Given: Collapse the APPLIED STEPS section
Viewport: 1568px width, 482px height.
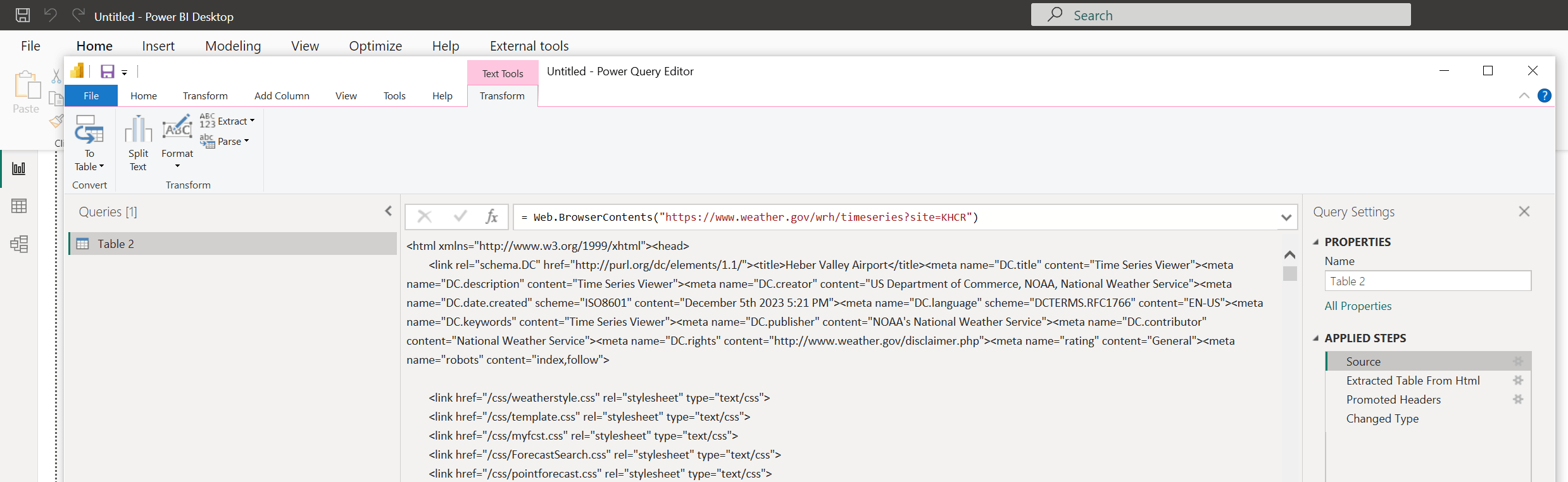Looking at the screenshot, I should pos(1316,338).
